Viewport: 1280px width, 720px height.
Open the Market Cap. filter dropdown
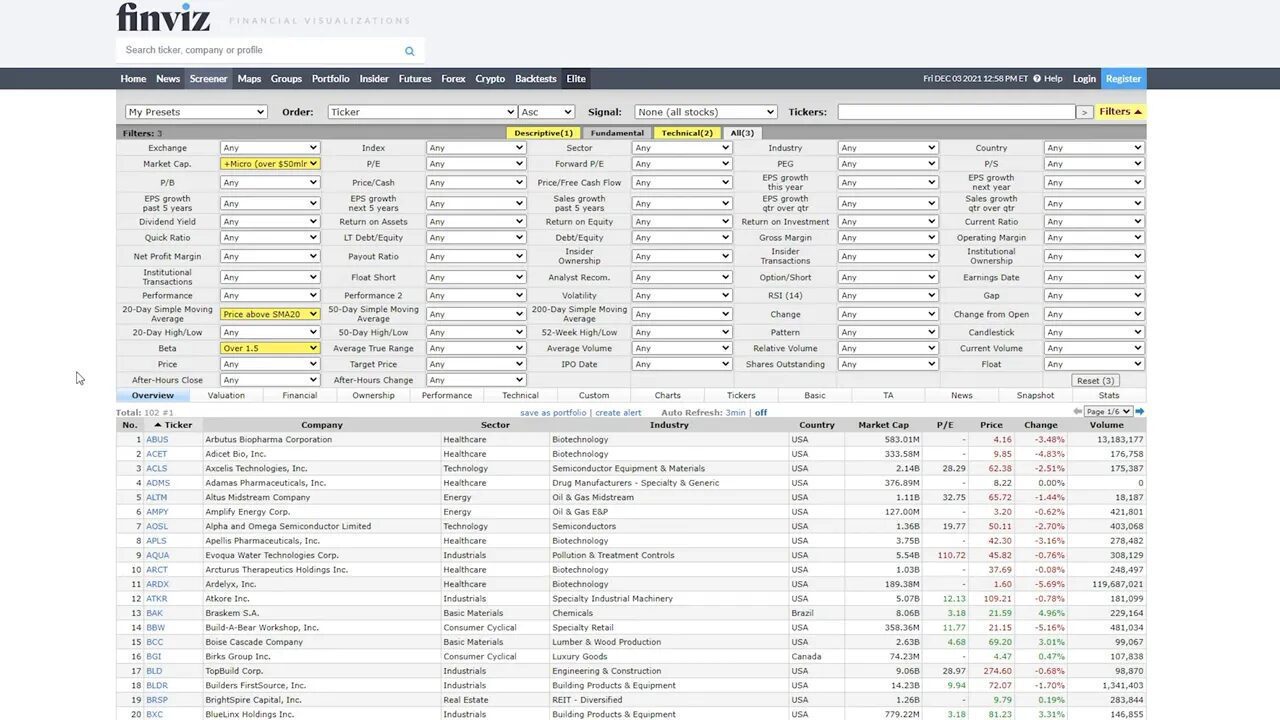coord(270,163)
